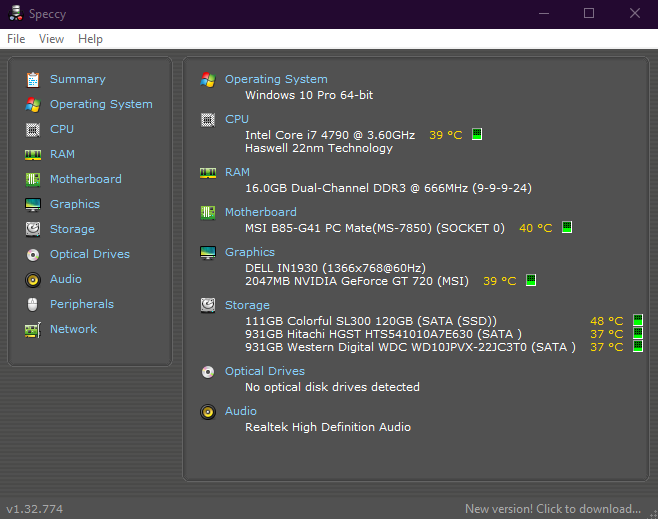Open Motherboard section in sidebar
The height and width of the screenshot is (519, 658).
[86, 179]
